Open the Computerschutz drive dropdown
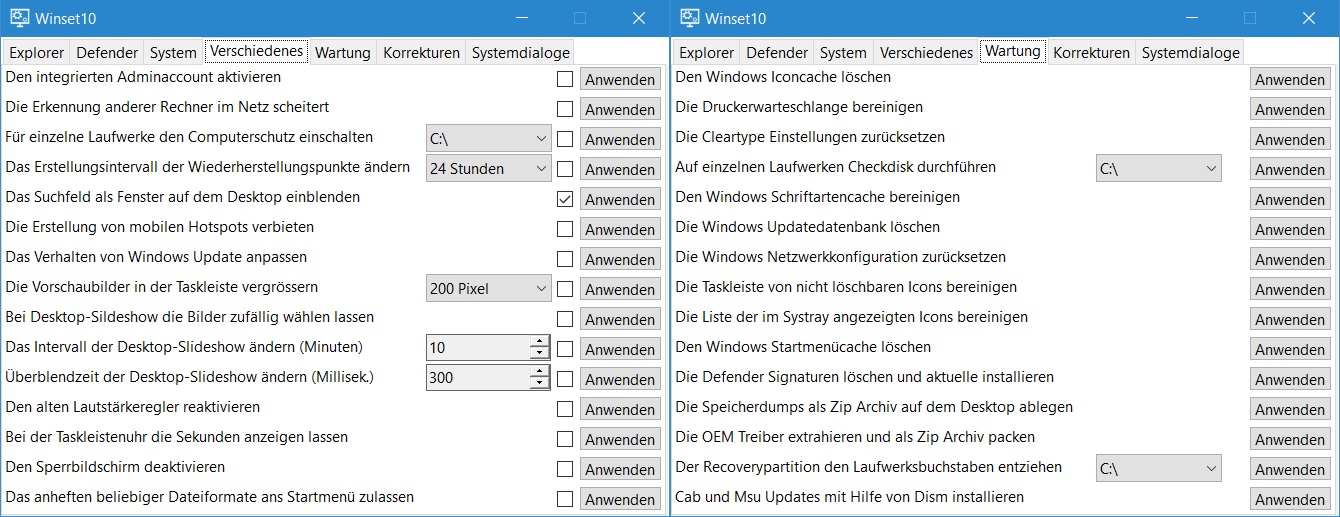The image size is (1340, 517). pyautogui.click(x=489, y=139)
